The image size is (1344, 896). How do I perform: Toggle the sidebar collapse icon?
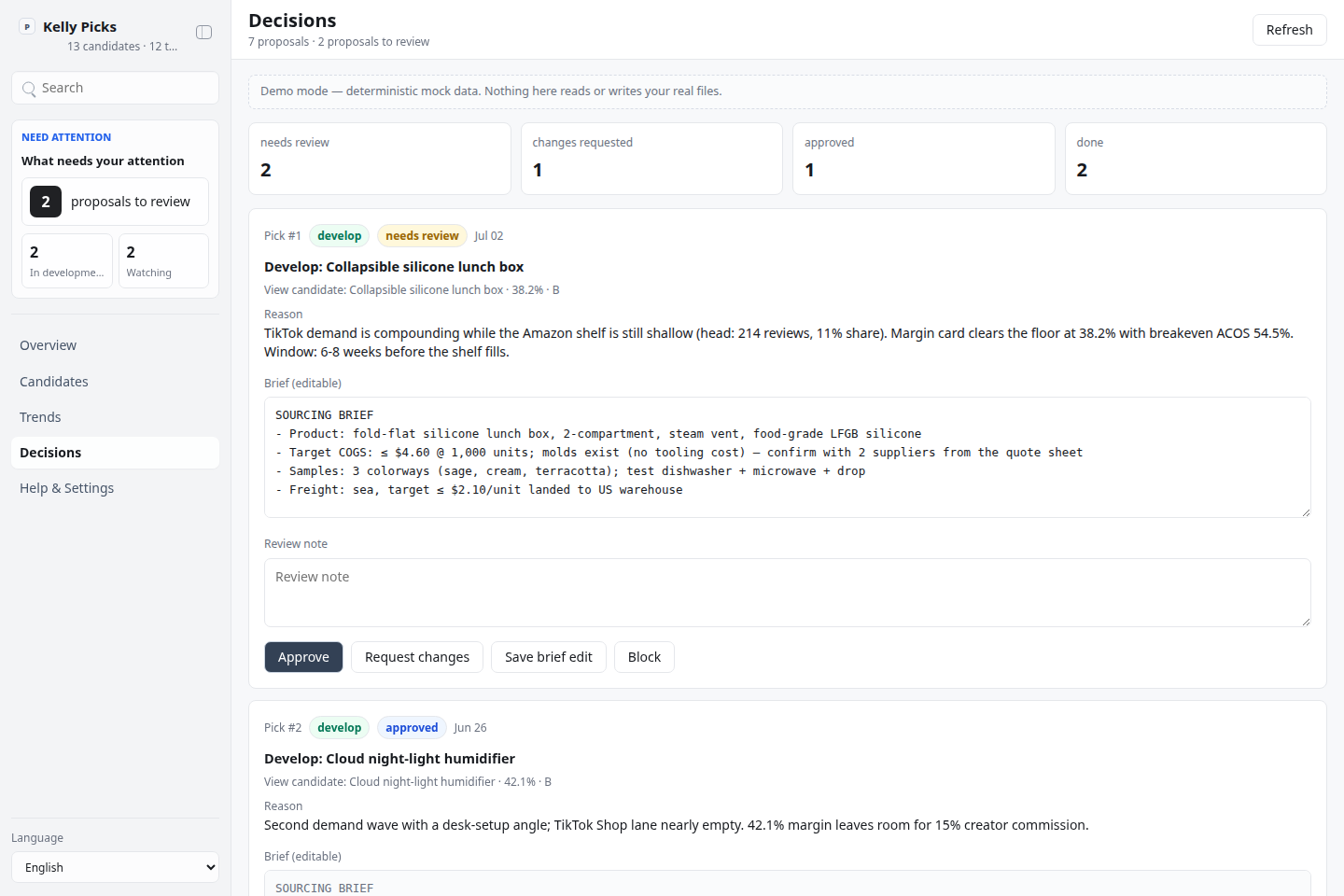click(203, 33)
